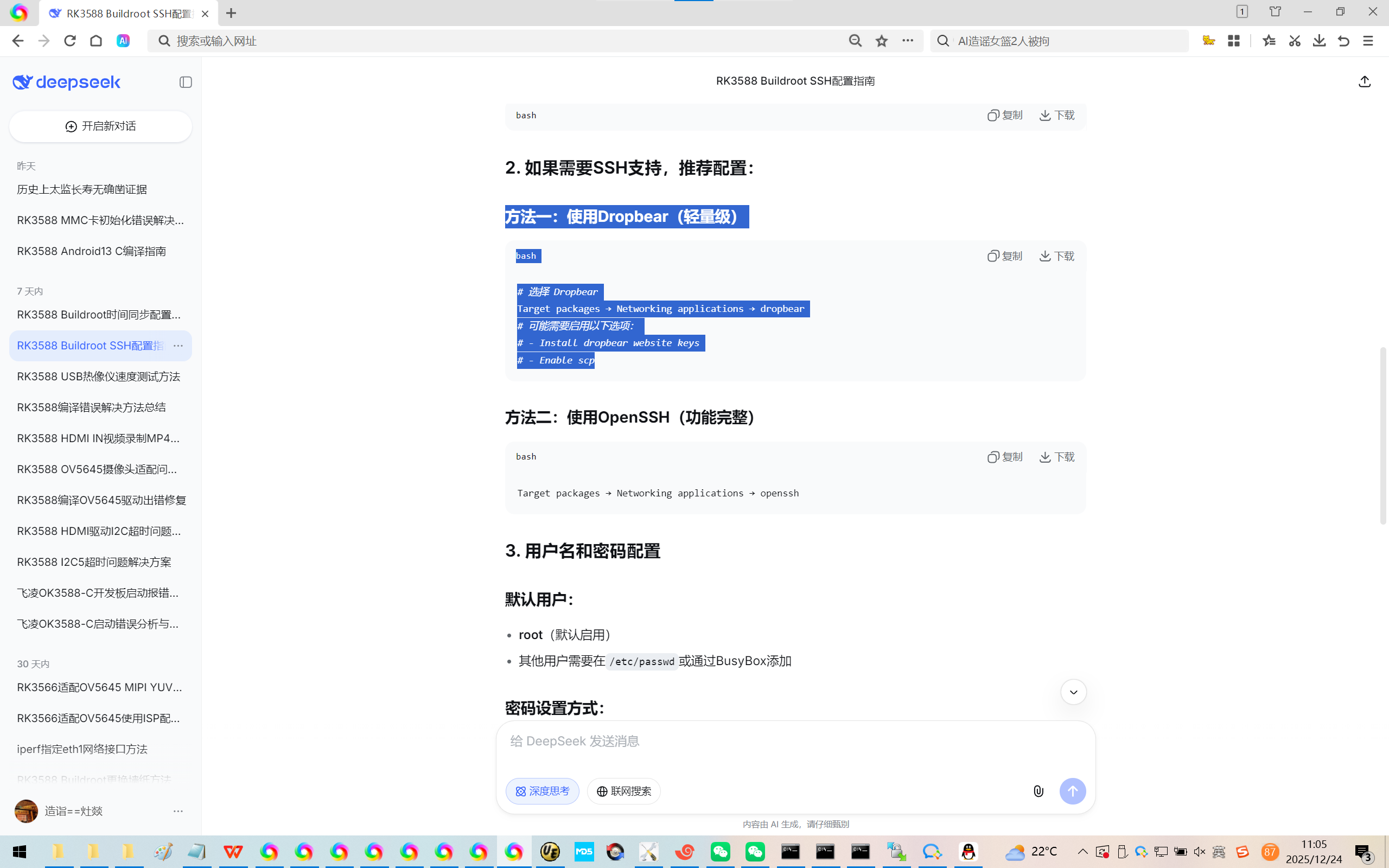Screen dimensions: 1389x868
Task: Click the share conversation icon
Action: click(x=1365, y=81)
